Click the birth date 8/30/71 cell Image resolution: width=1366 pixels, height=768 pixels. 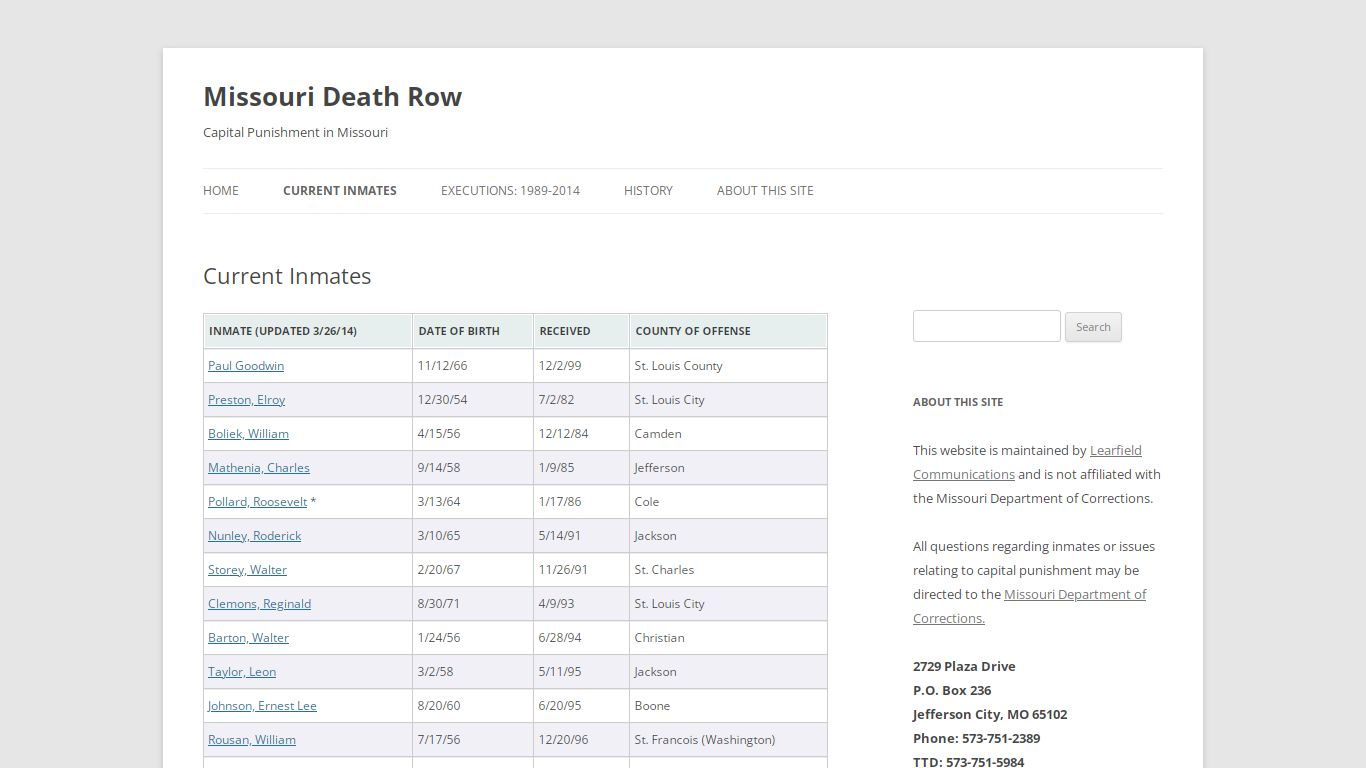pos(473,604)
